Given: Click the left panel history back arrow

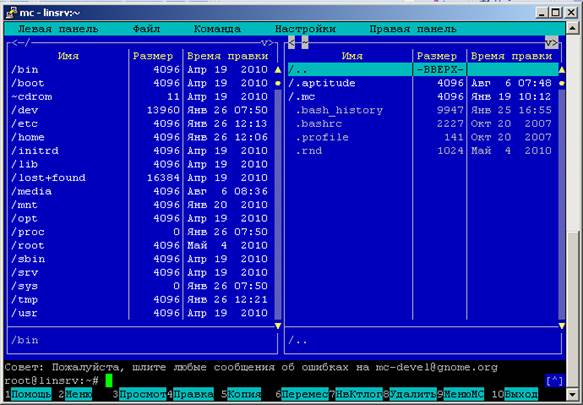Looking at the screenshot, I should [x=14, y=43].
